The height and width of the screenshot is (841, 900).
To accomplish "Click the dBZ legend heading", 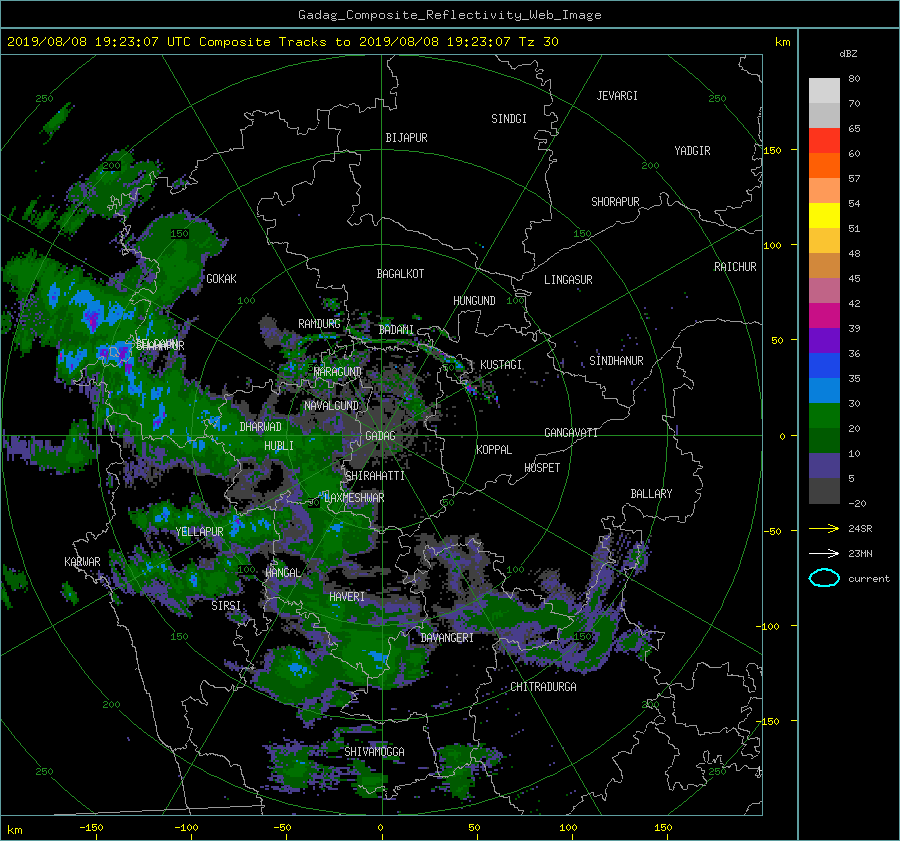I will coord(848,54).
